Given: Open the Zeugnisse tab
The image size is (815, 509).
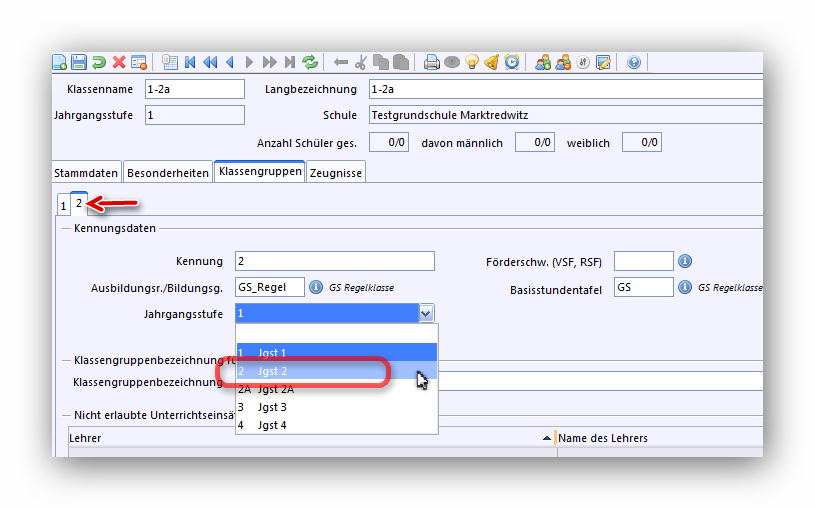Looking at the screenshot, I should 336,173.
